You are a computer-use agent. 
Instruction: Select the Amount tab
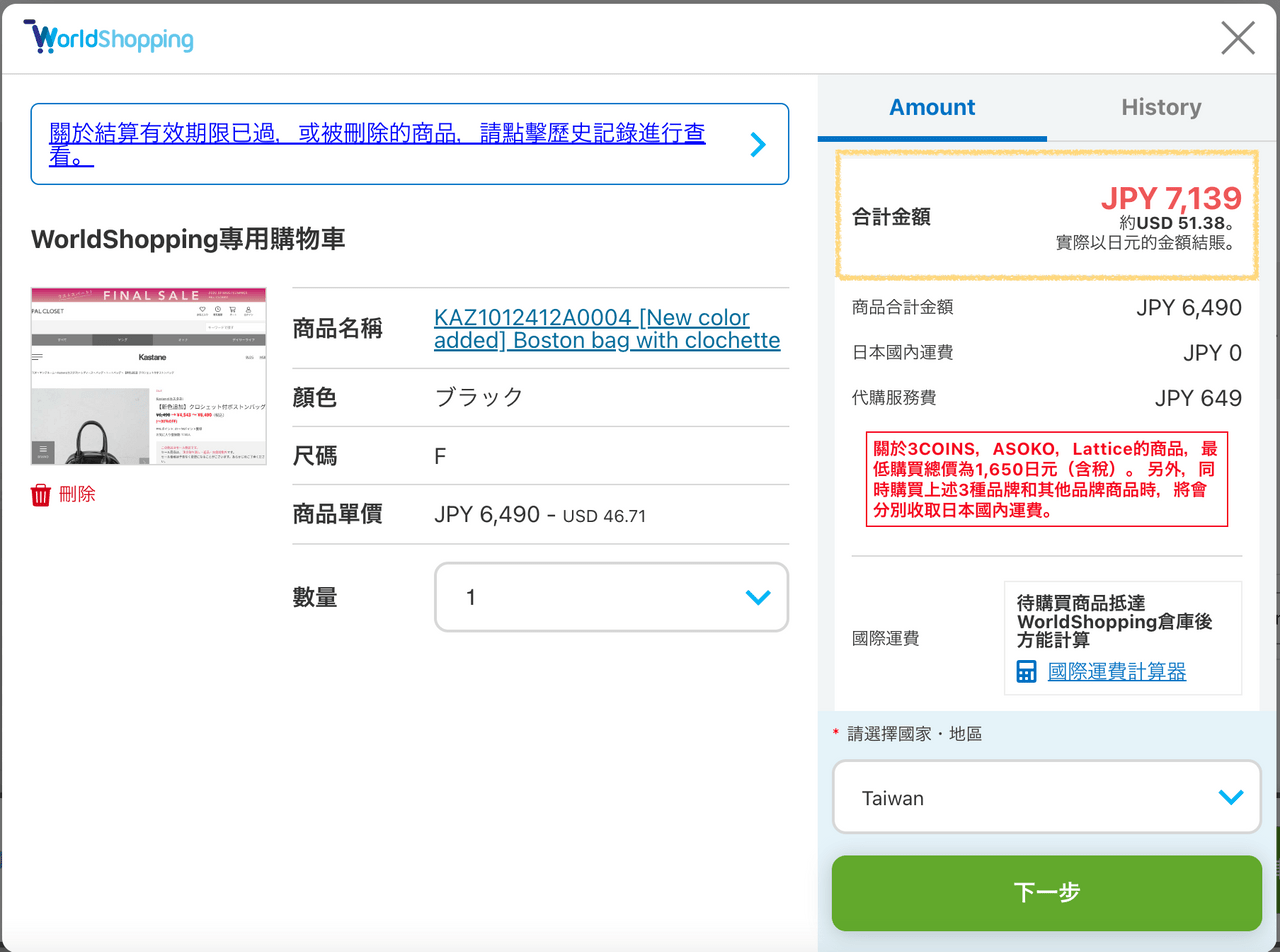pyautogui.click(x=932, y=107)
